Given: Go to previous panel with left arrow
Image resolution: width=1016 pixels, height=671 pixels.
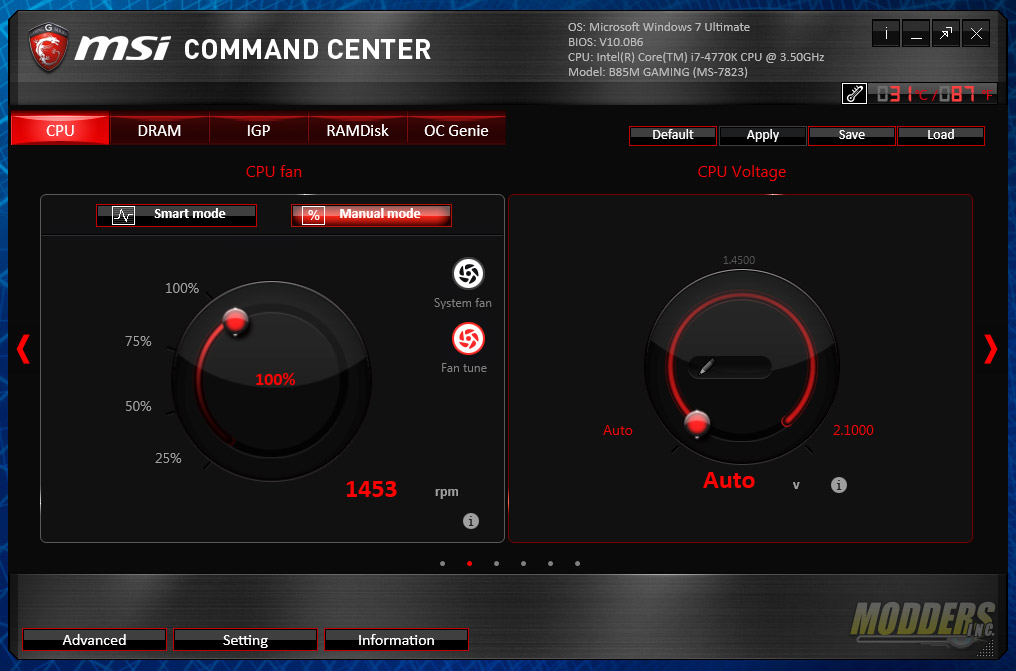Looking at the screenshot, I should pyautogui.click(x=23, y=348).
